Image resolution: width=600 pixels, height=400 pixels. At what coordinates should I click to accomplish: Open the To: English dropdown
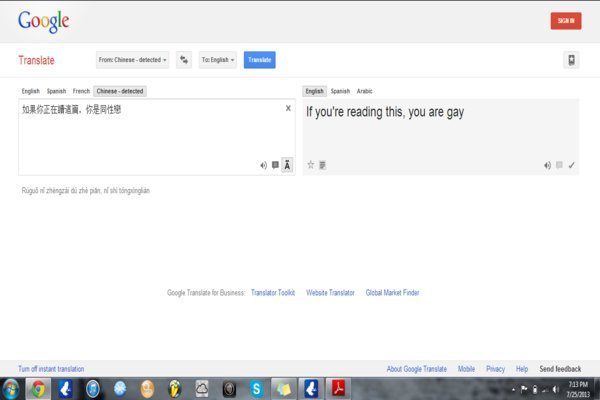pyautogui.click(x=218, y=60)
